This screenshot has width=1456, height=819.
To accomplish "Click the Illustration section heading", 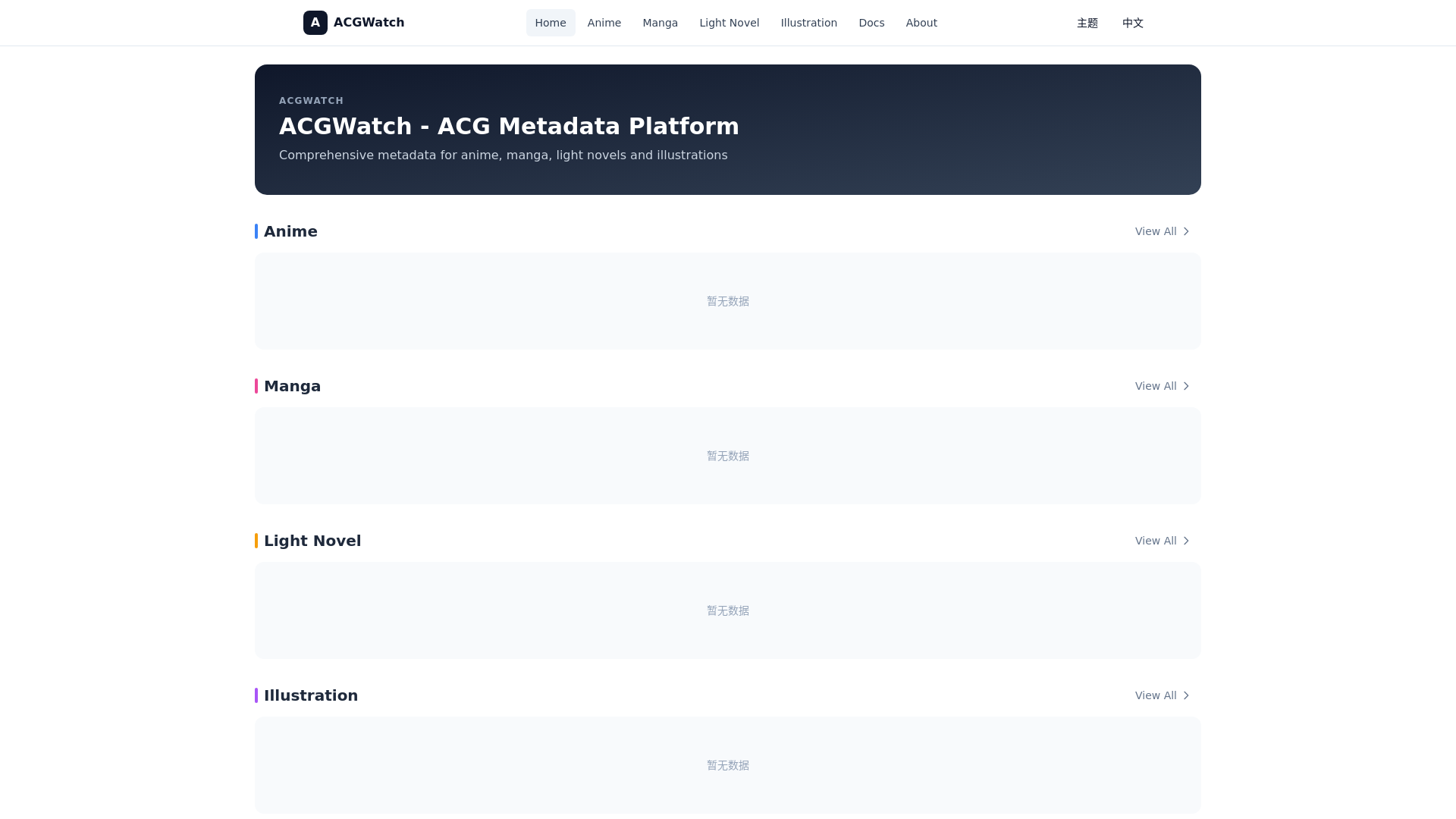I will [311, 695].
